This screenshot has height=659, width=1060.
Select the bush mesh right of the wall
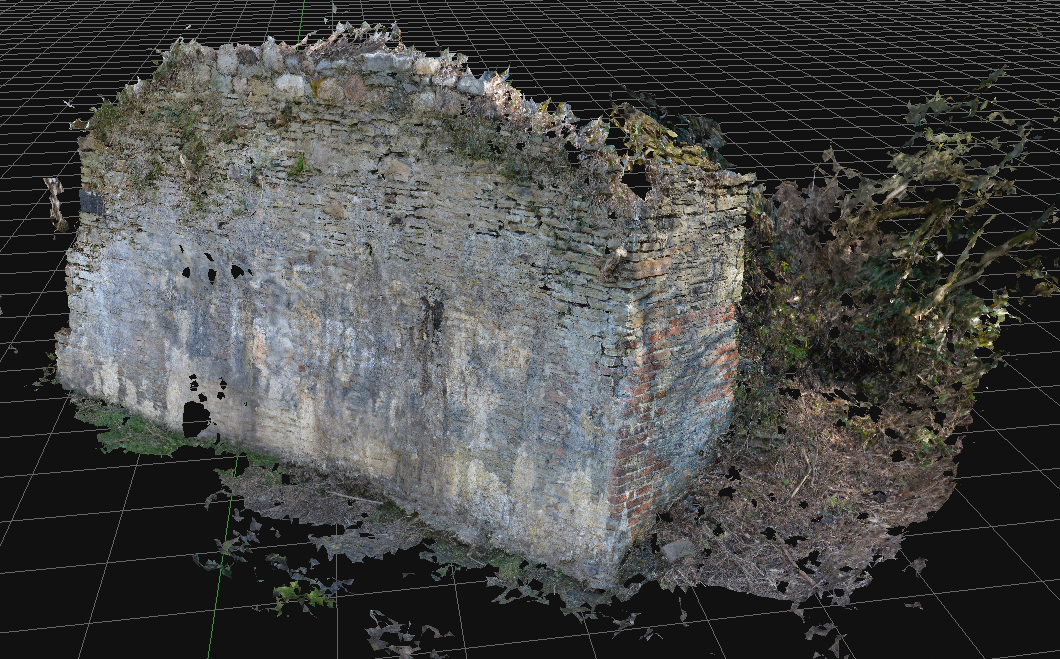(860, 300)
